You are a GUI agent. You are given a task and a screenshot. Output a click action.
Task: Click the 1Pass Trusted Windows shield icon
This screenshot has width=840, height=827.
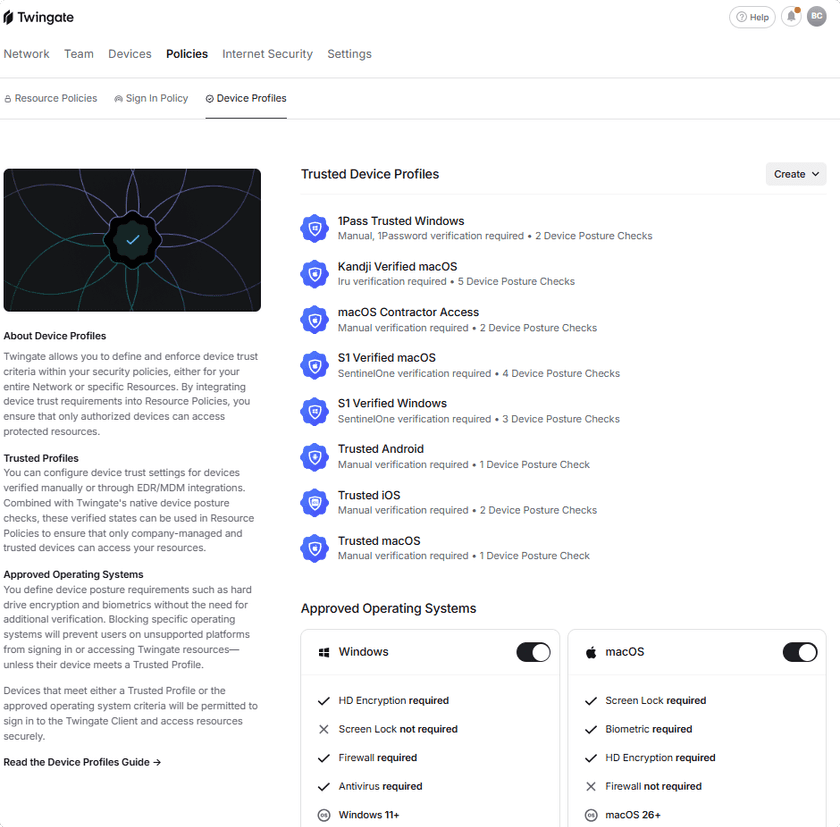(315, 229)
